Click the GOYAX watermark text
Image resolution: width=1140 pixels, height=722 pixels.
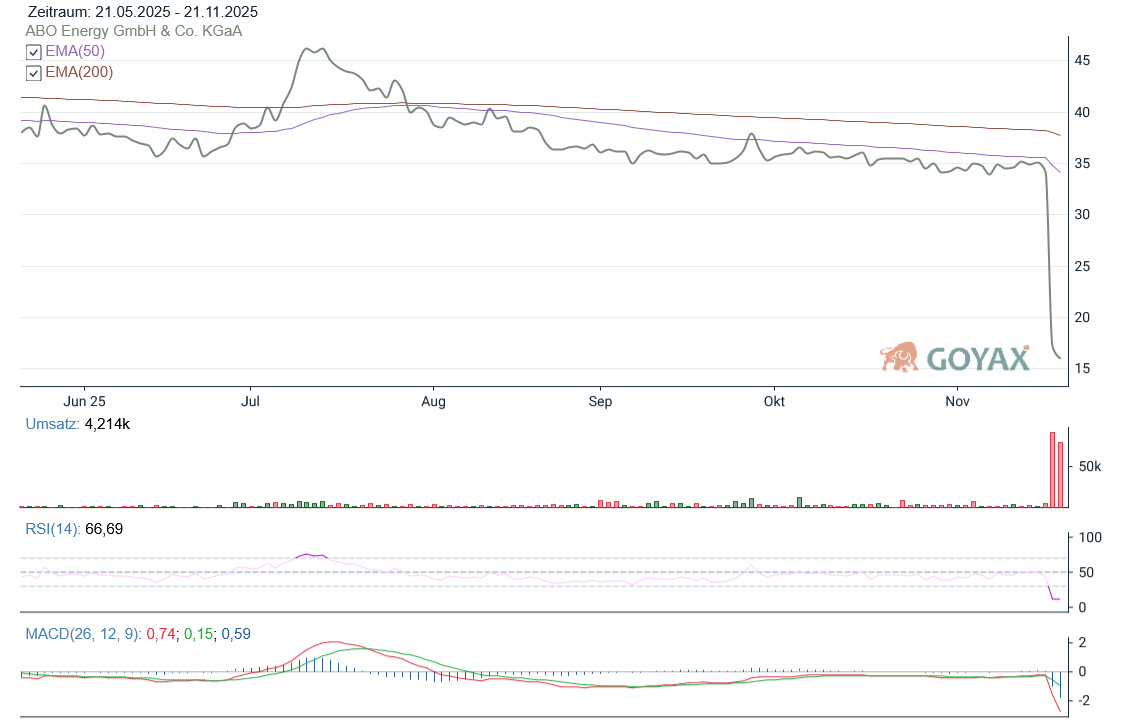[978, 358]
